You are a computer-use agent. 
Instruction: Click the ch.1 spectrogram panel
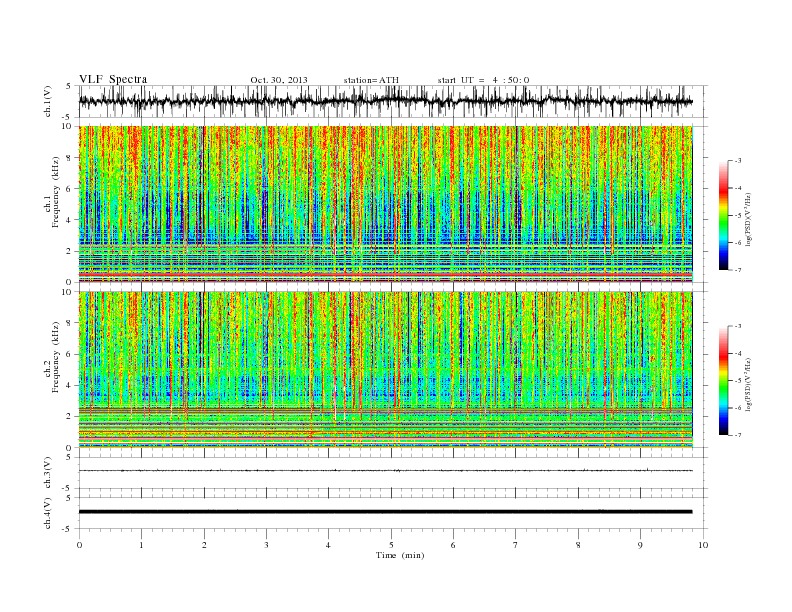pyautogui.click(x=386, y=204)
